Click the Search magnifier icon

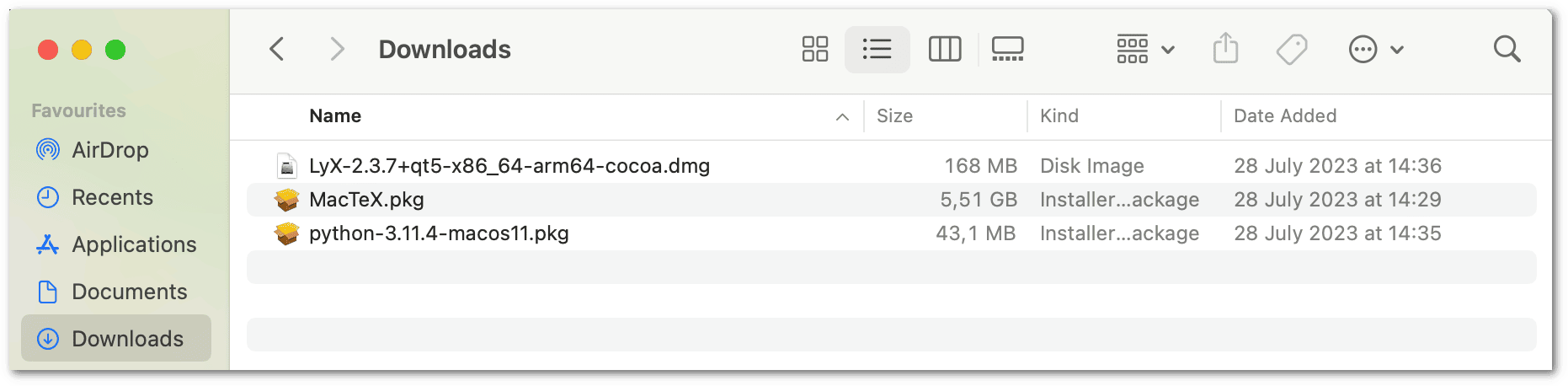1507,50
